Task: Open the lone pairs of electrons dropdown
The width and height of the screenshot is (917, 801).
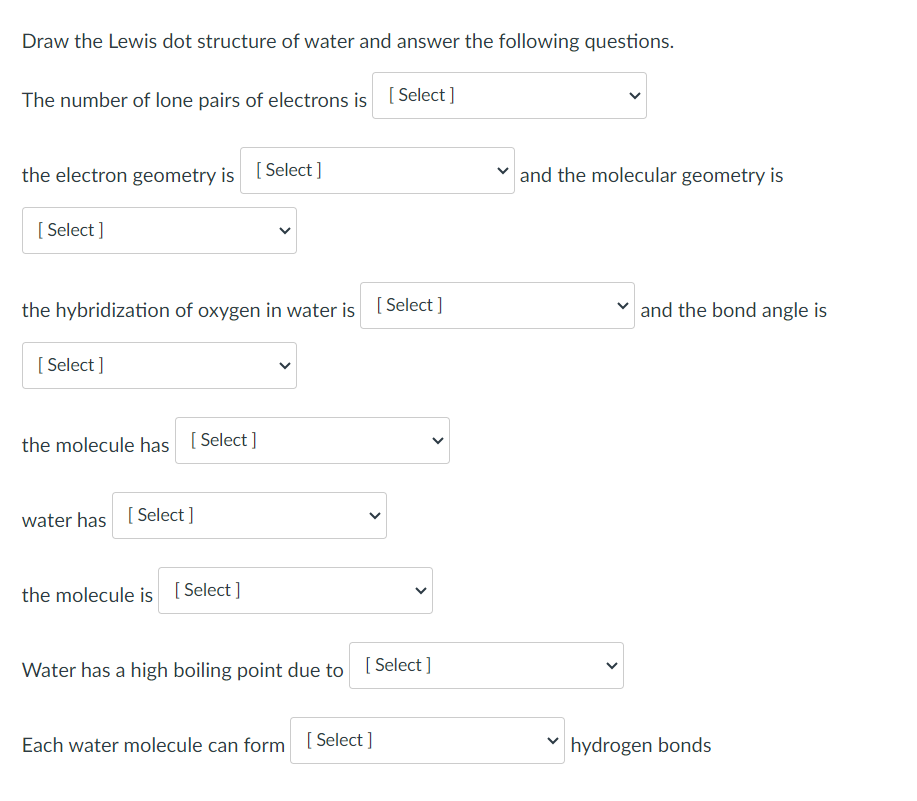Action: 509,95
